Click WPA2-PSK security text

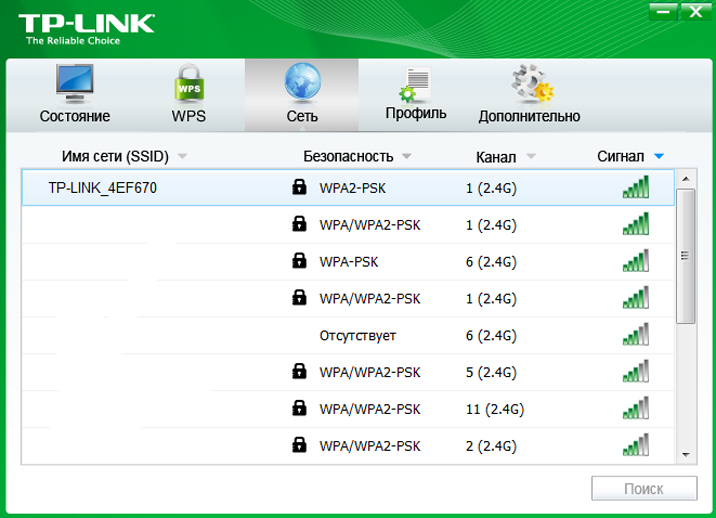(353, 188)
